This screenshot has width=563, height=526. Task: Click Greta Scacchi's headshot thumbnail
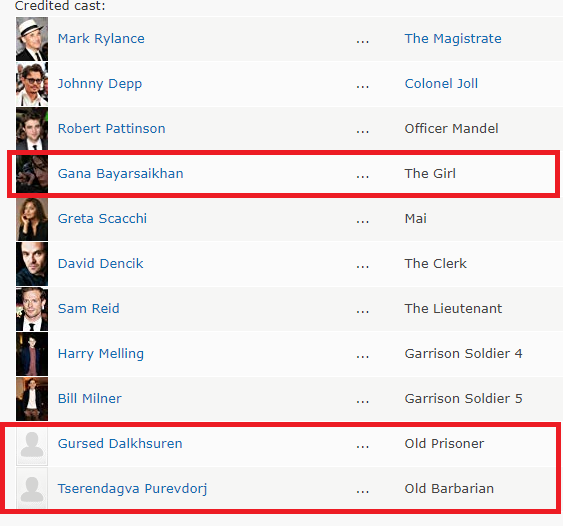coord(32,219)
